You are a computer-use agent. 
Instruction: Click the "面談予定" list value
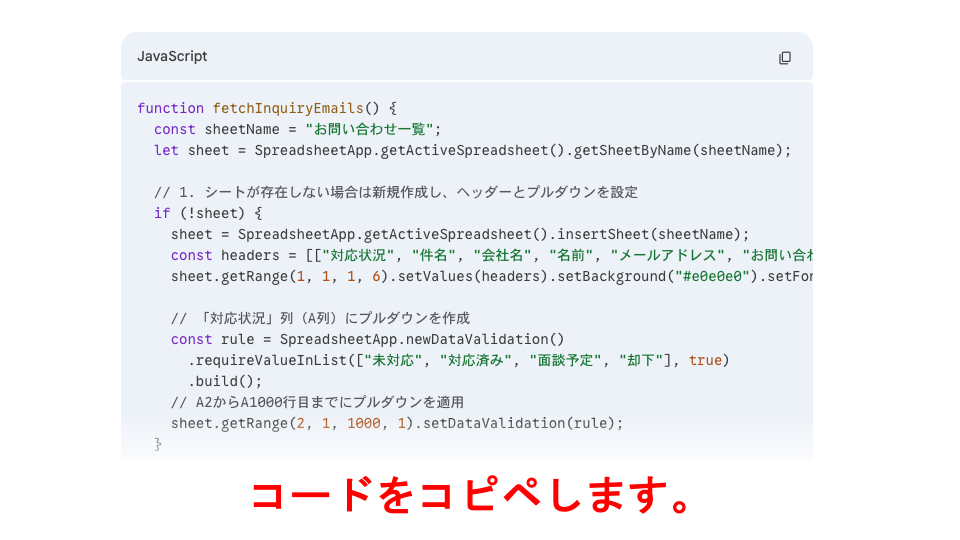point(565,361)
